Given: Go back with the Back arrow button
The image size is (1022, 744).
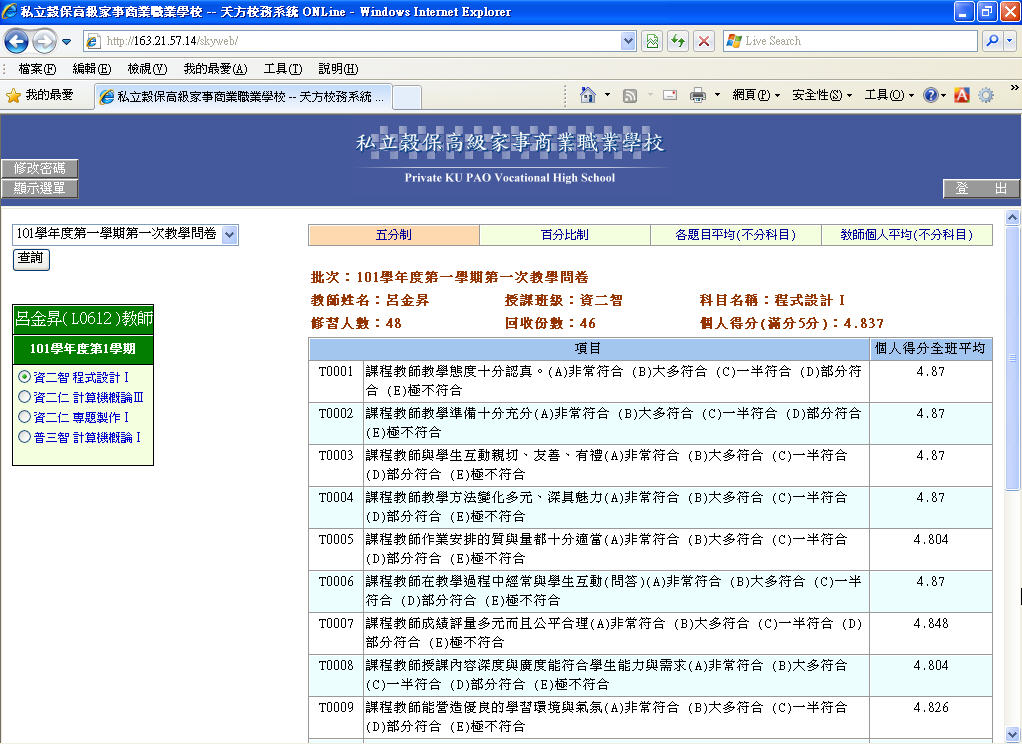Looking at the screenshot, I should click(x=16, y=41).
